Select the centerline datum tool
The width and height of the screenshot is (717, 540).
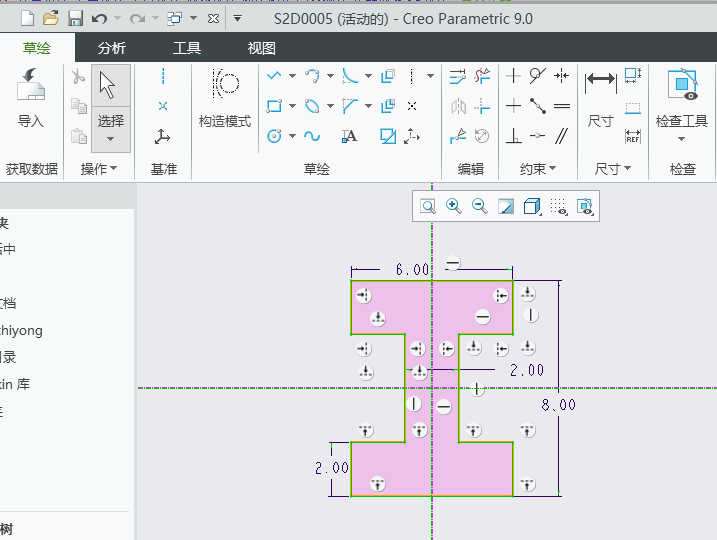point(163,76)
